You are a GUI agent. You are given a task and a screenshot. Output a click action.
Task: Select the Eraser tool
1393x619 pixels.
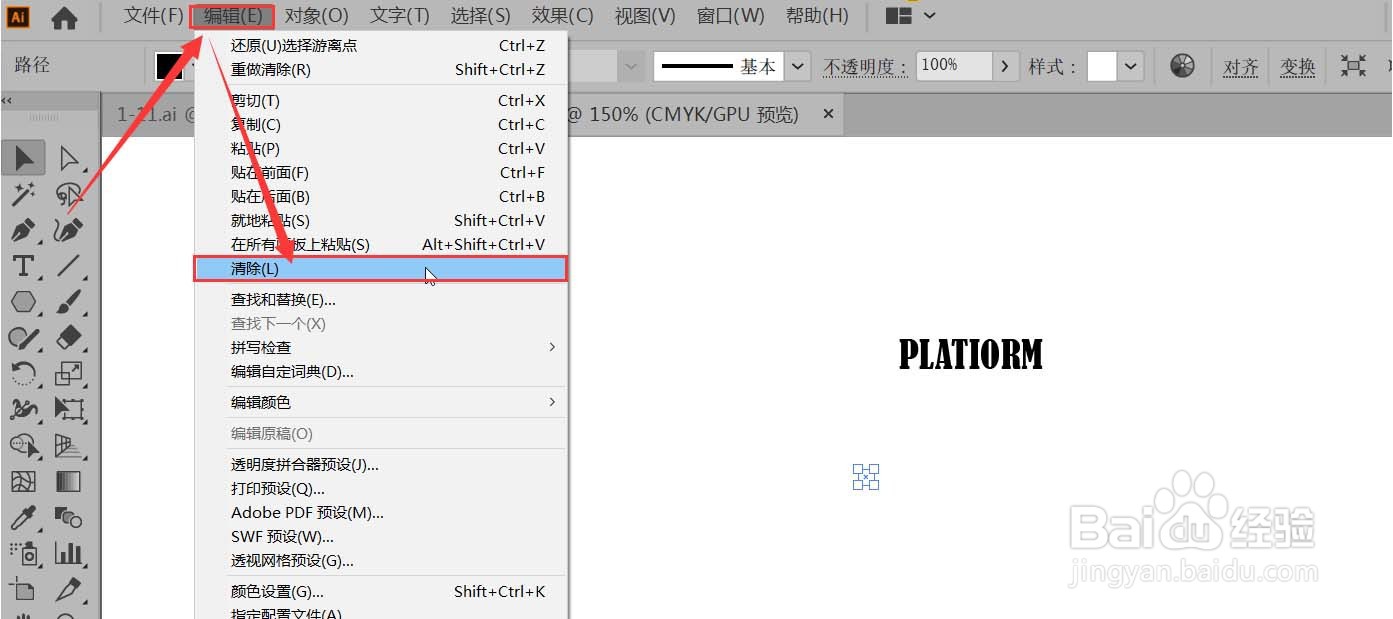[x=68, y=338]
